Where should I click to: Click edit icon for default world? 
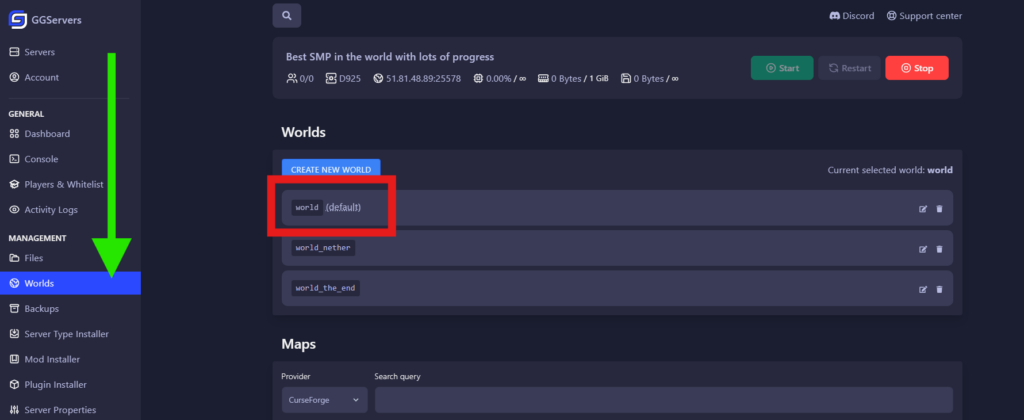[923, 208]
